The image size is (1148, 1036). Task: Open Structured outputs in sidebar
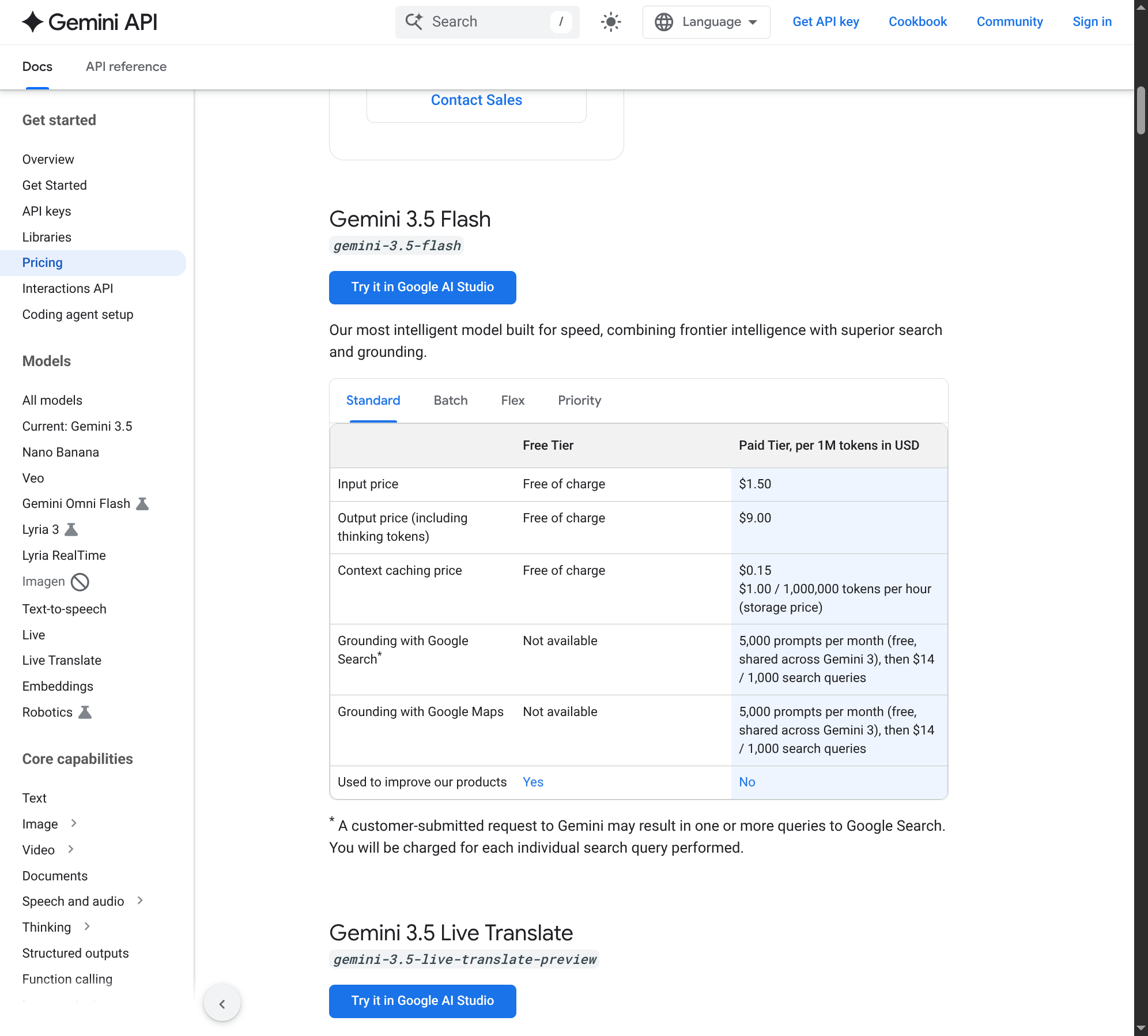(75, 954)
